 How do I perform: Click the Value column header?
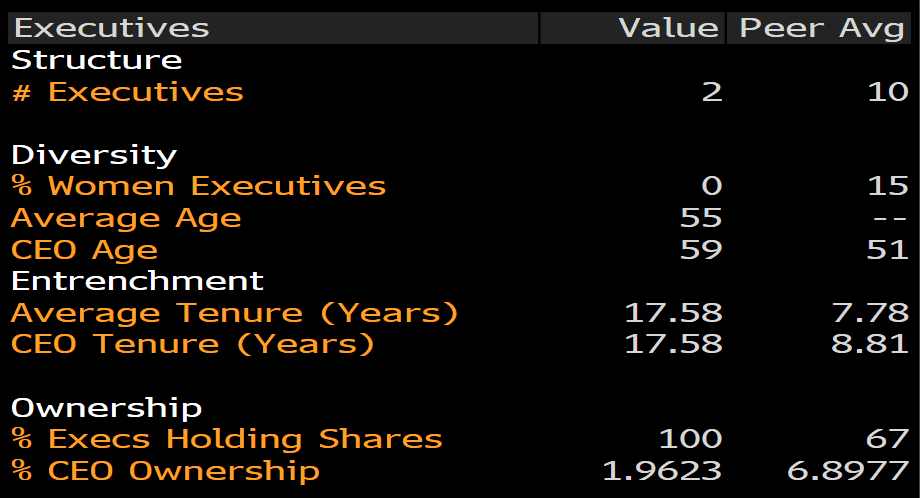(669, 28)
